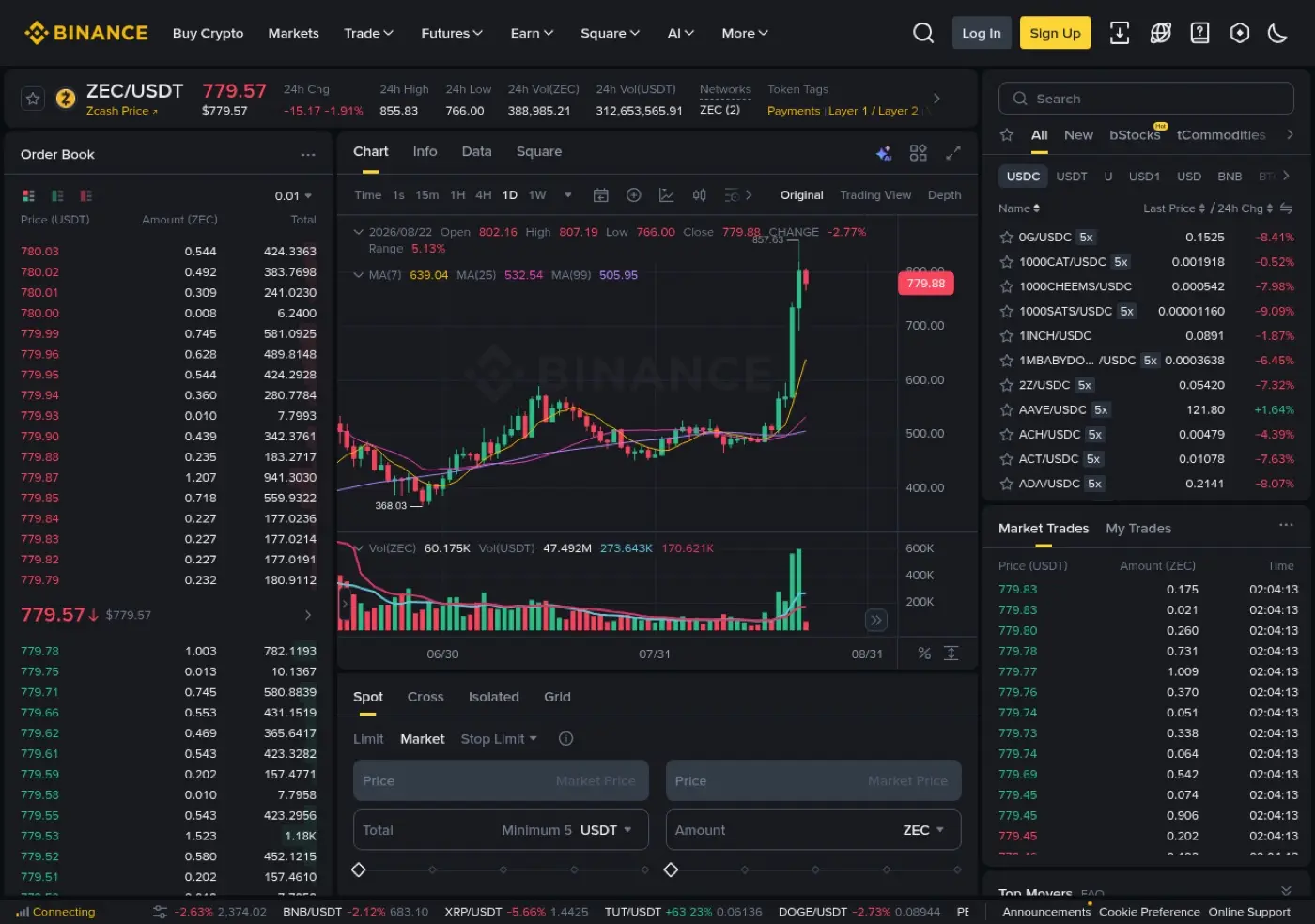Open Online Support link
Image resolution: width=1315 pixels, height=924 pixels.
click(1249, 912)
